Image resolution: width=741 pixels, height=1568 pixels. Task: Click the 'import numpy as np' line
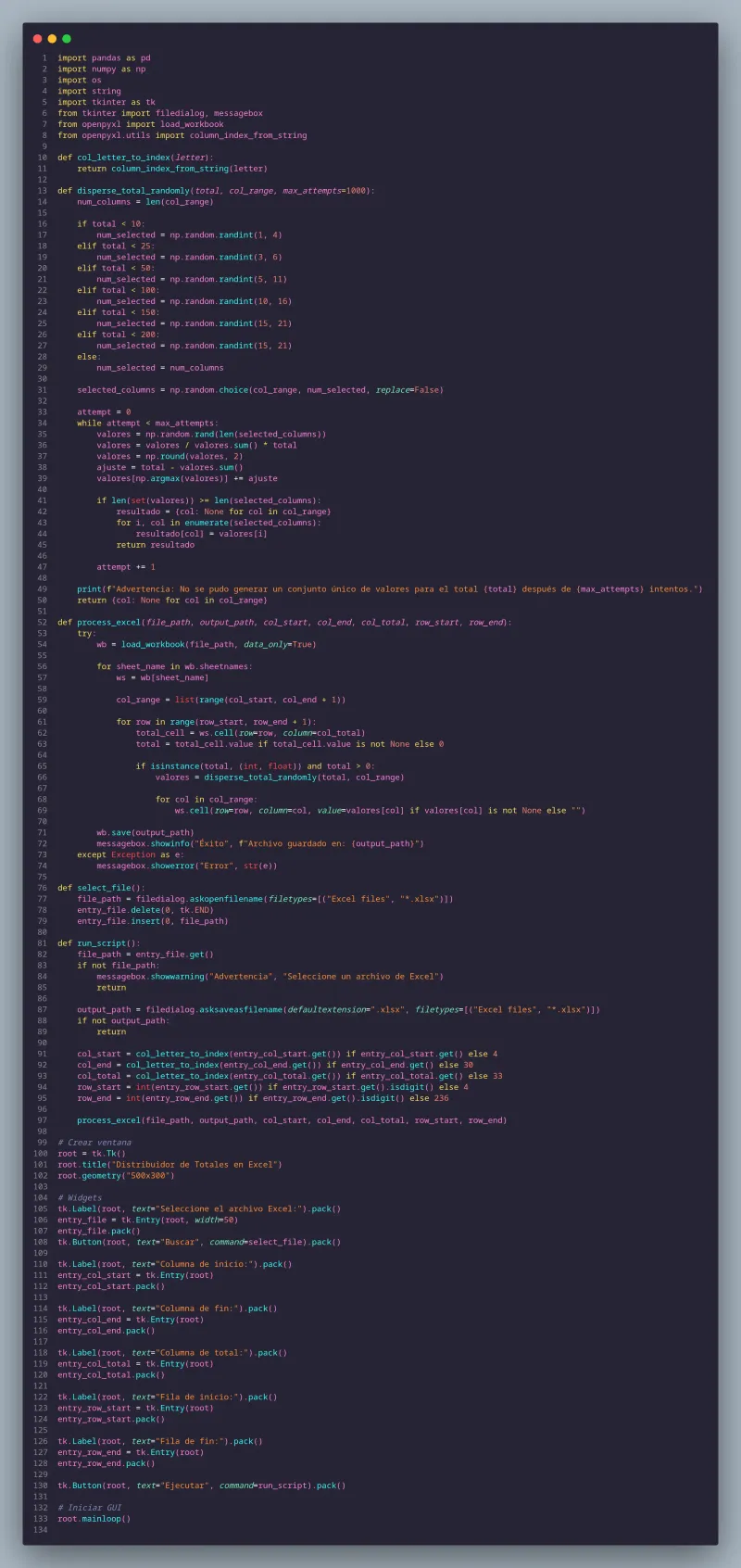click(x=102, y=69)
